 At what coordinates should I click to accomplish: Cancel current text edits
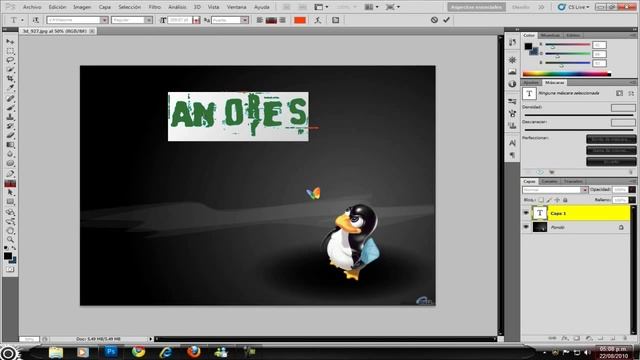(434, 20)
